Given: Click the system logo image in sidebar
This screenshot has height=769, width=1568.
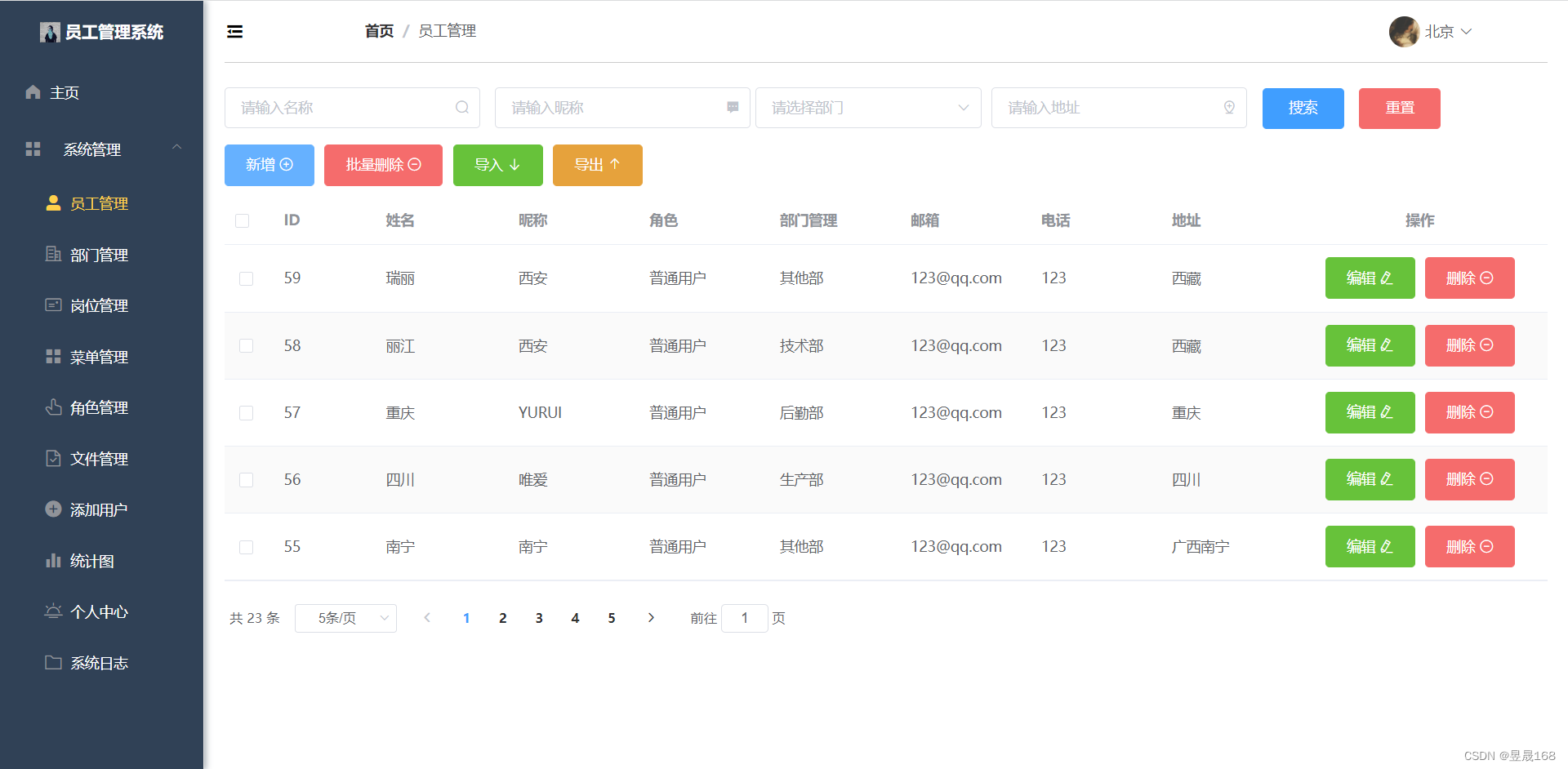Looking at the screenshot, I should pos(50,32).
